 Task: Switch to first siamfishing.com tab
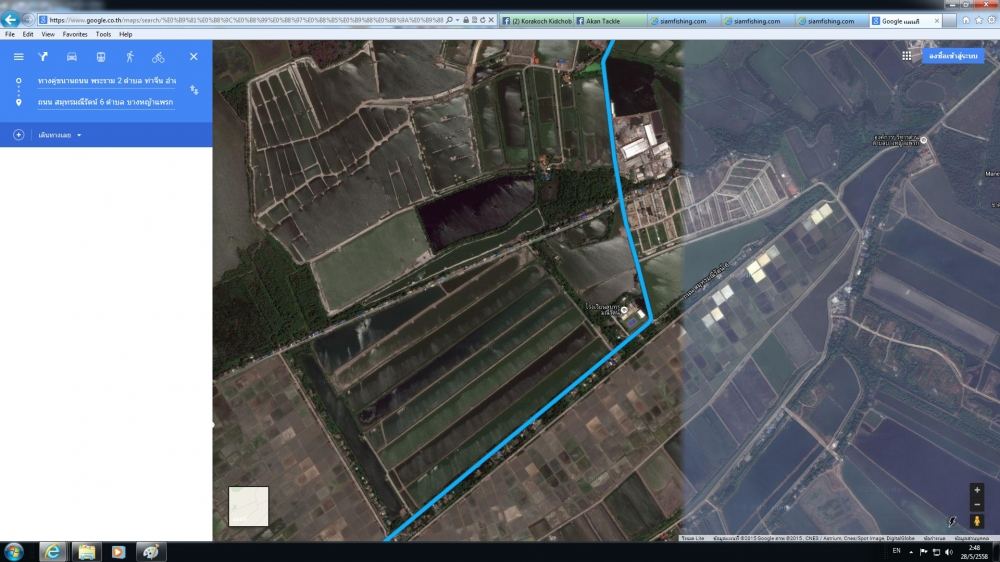pos(683,21)
